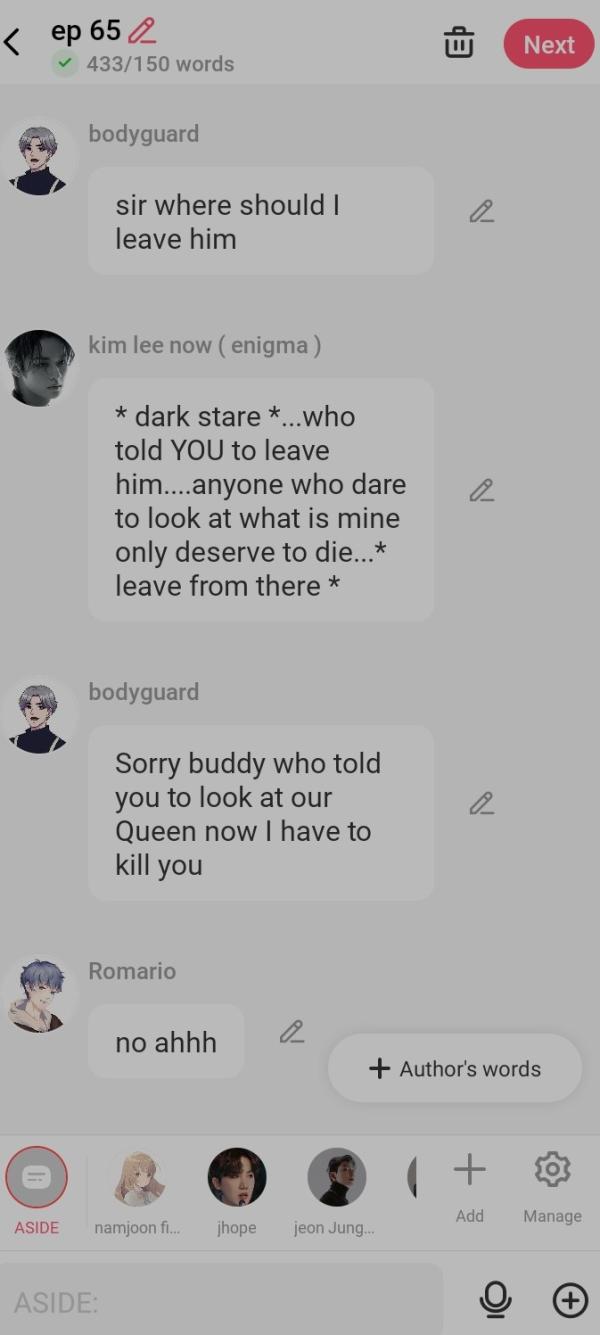
Task: Tap the back arrow icon
Action: [x=13, y=43]
